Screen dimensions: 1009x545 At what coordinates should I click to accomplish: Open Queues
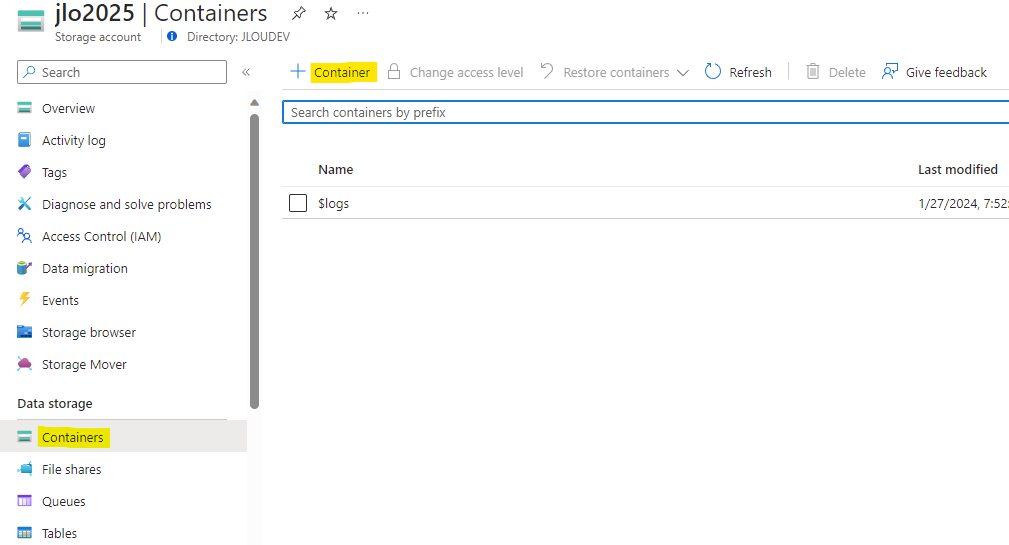click(x=64, y=501)
